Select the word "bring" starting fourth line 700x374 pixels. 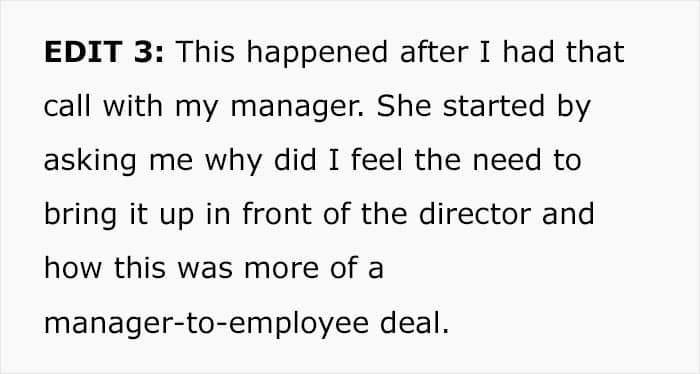click(81, 216)
